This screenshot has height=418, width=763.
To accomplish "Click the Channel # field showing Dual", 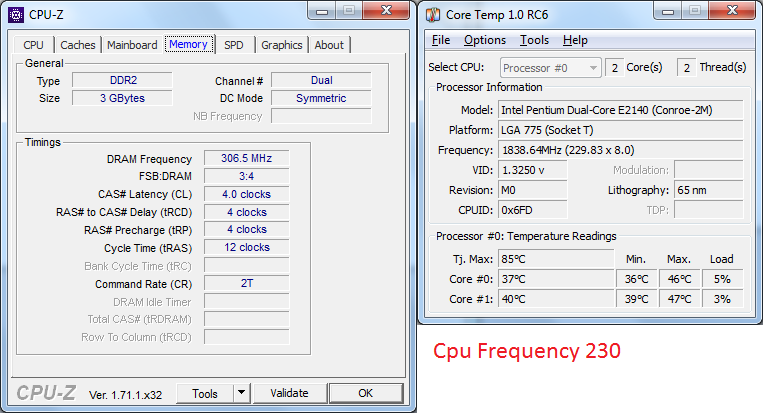I will tap(321, 80).
